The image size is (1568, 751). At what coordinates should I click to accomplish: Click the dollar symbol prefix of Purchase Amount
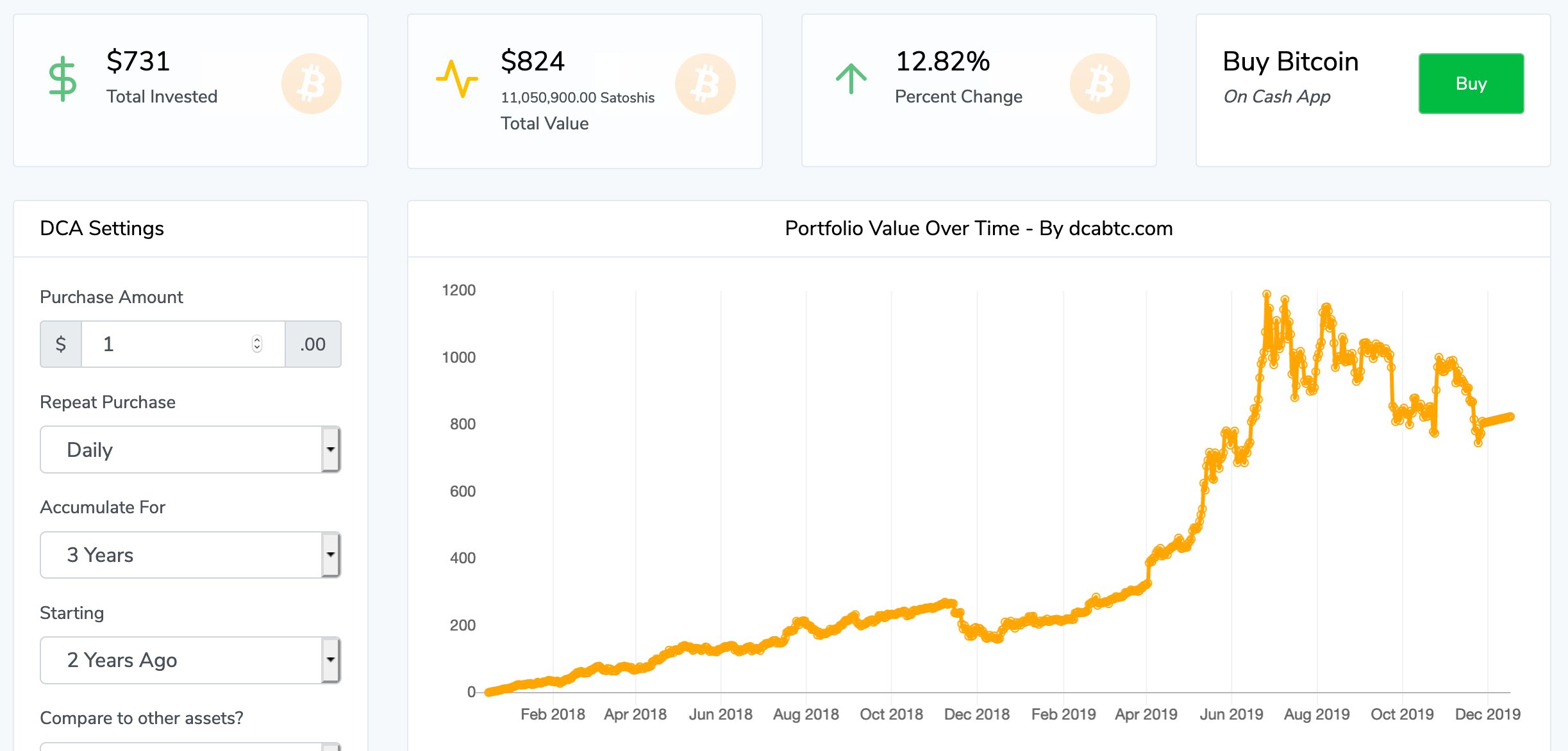pyautogui.click(x=61, y=344)
